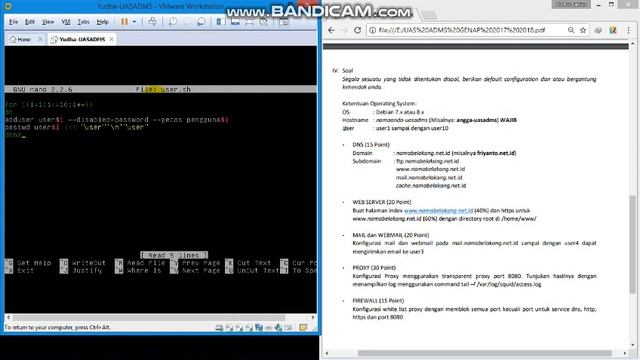Click 'MAIL dan WEBMAIL (20 Point)' heading
Screen dimensions: 640x360
[391, 235]
